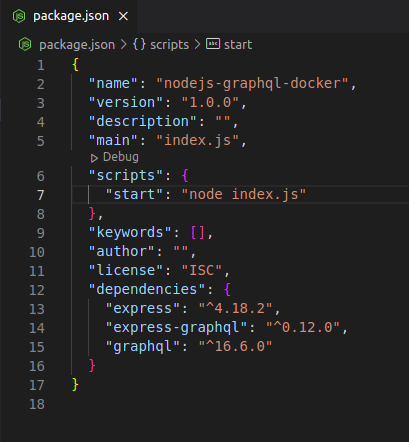Click the "dependencies" key on line 12
The width and height of the screenshot is (409, 442).
(x=147, y=289)
